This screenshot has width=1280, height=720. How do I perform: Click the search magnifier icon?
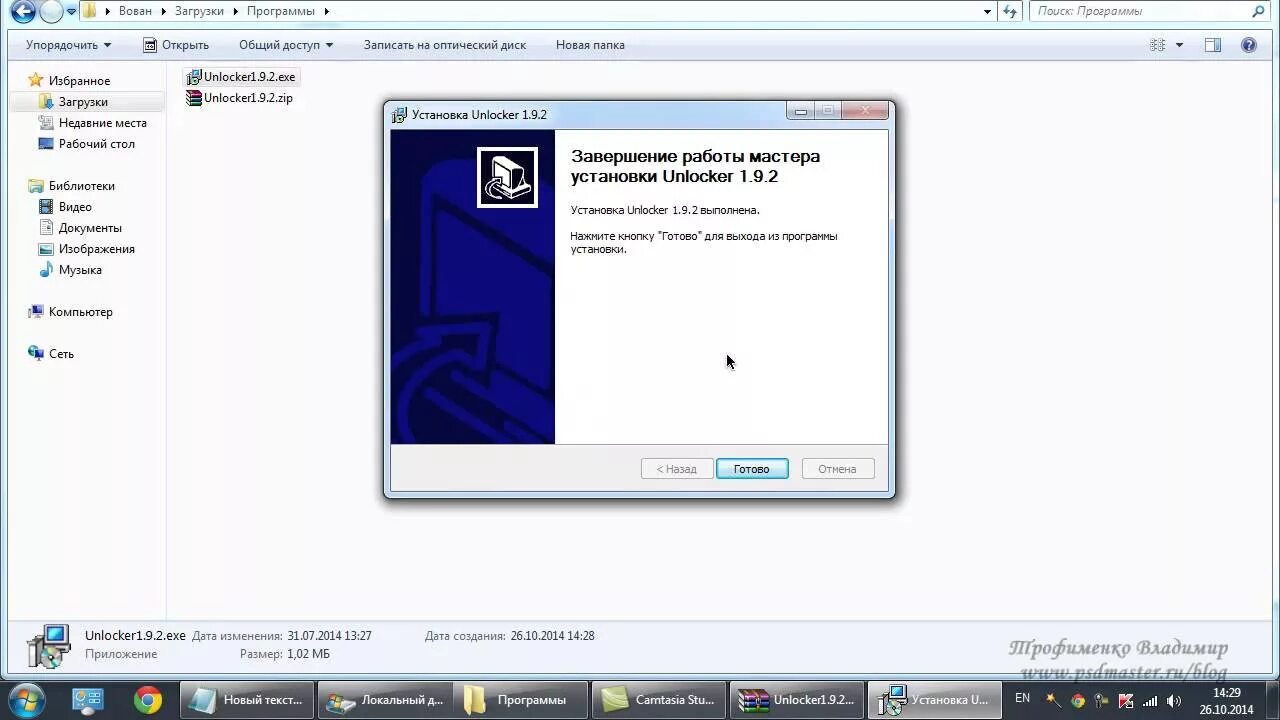(x=1259, y=11)
